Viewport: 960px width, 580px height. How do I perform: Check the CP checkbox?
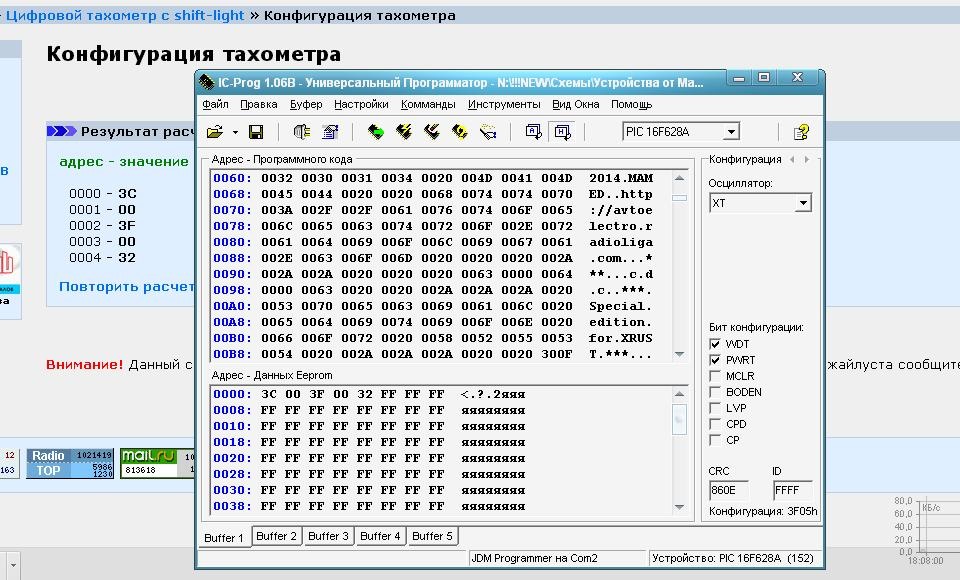pos(714,440)
